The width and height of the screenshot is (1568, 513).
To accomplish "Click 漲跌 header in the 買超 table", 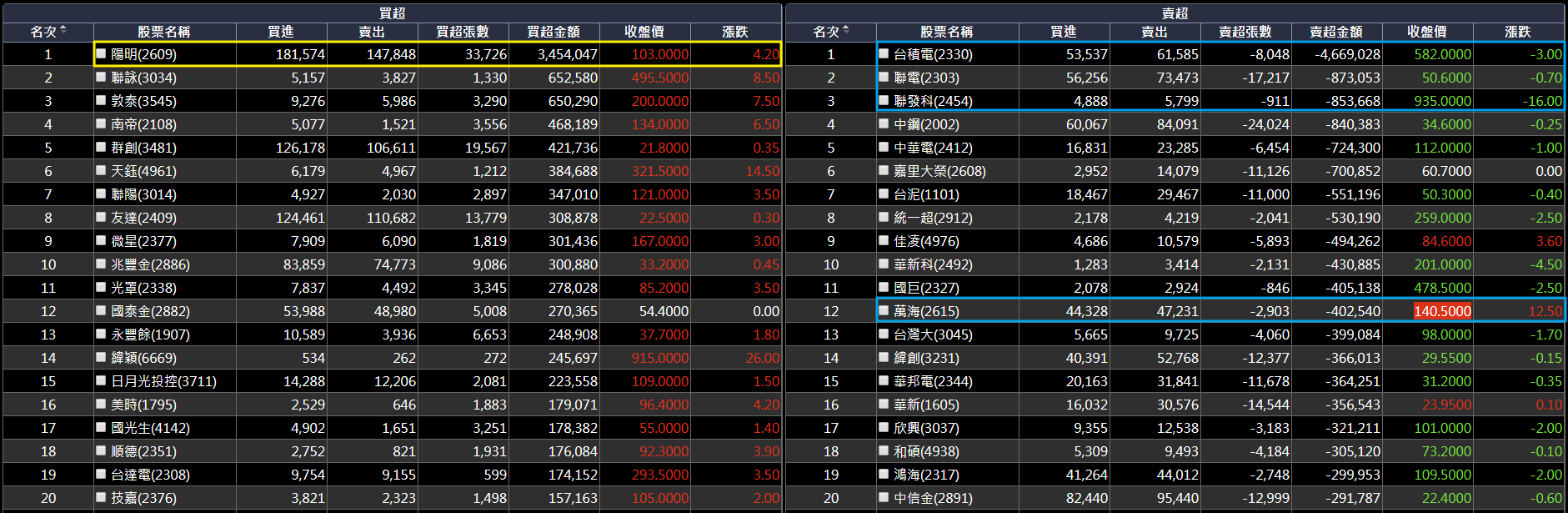I will [735, 32].
